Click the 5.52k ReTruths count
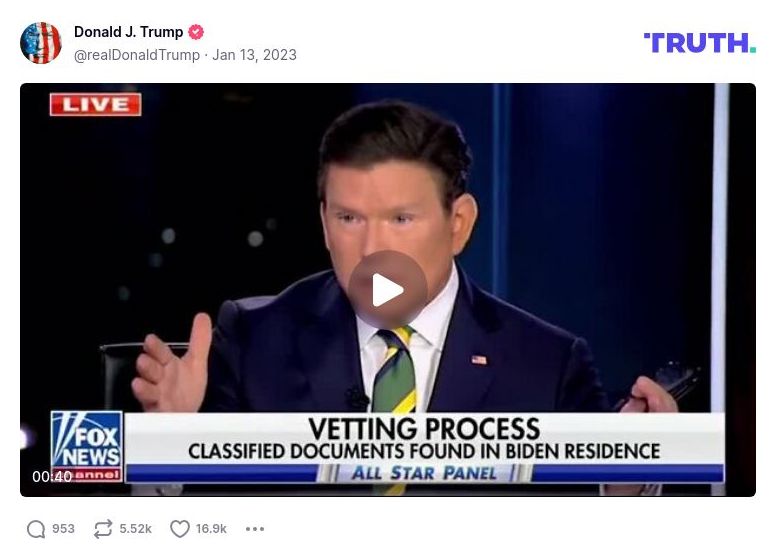Image resolution: width=777 pixels, height=559 pixels. pos(135,529)
